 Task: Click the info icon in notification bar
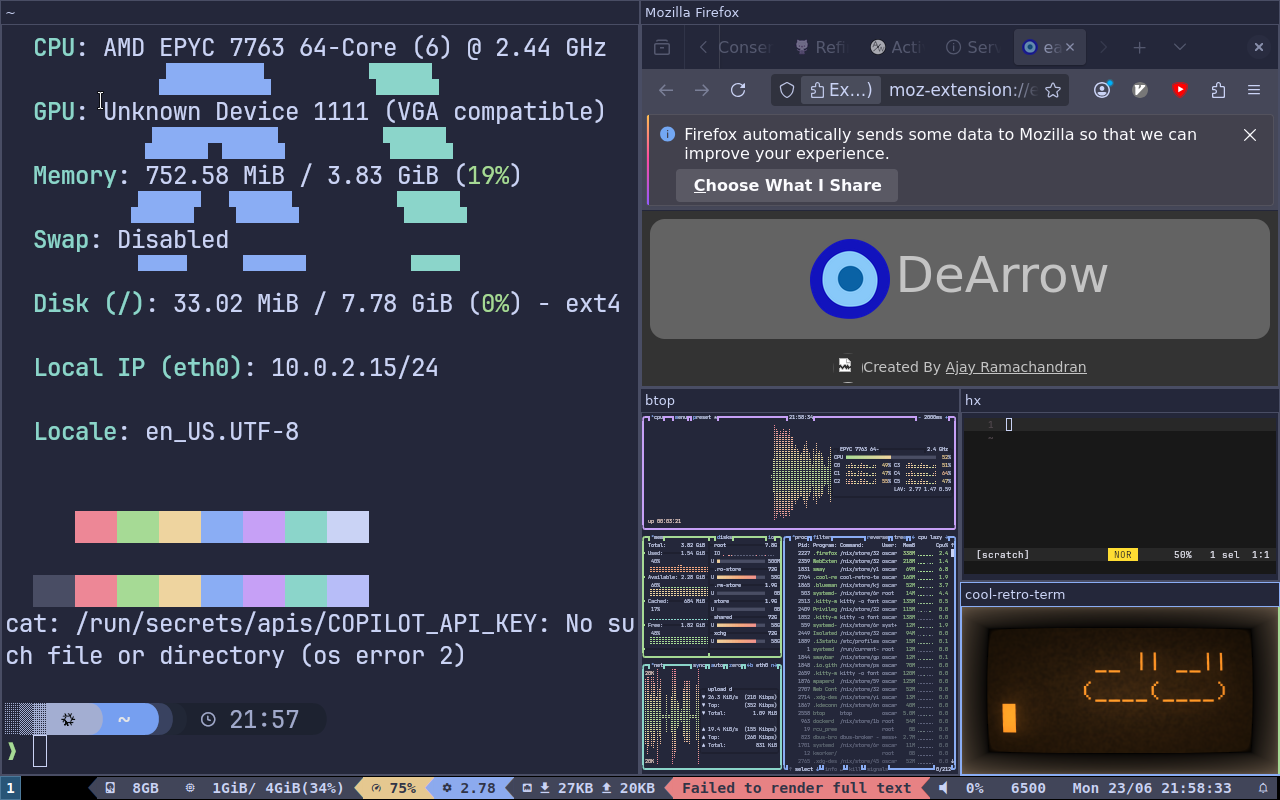[x=667, y=134]
